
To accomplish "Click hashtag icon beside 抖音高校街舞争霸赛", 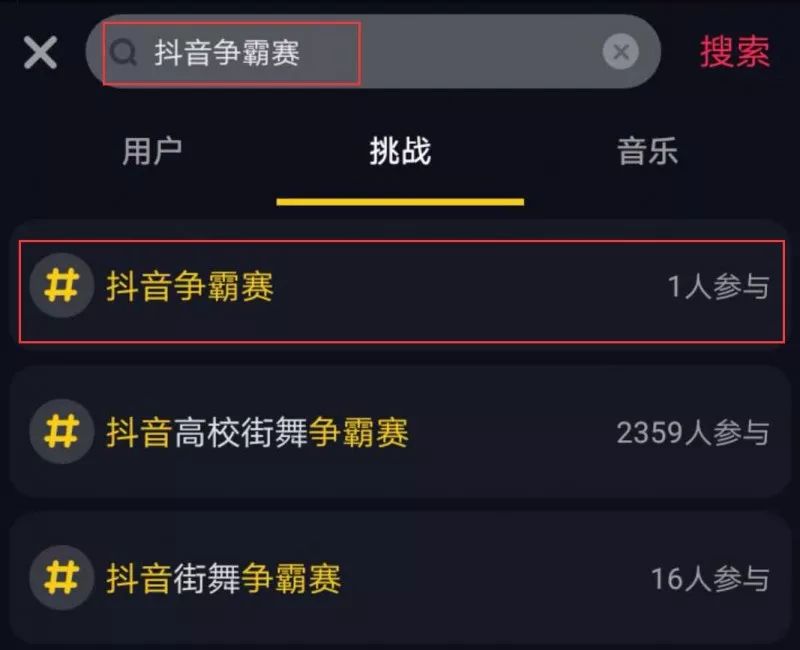I will click(62, 432).
